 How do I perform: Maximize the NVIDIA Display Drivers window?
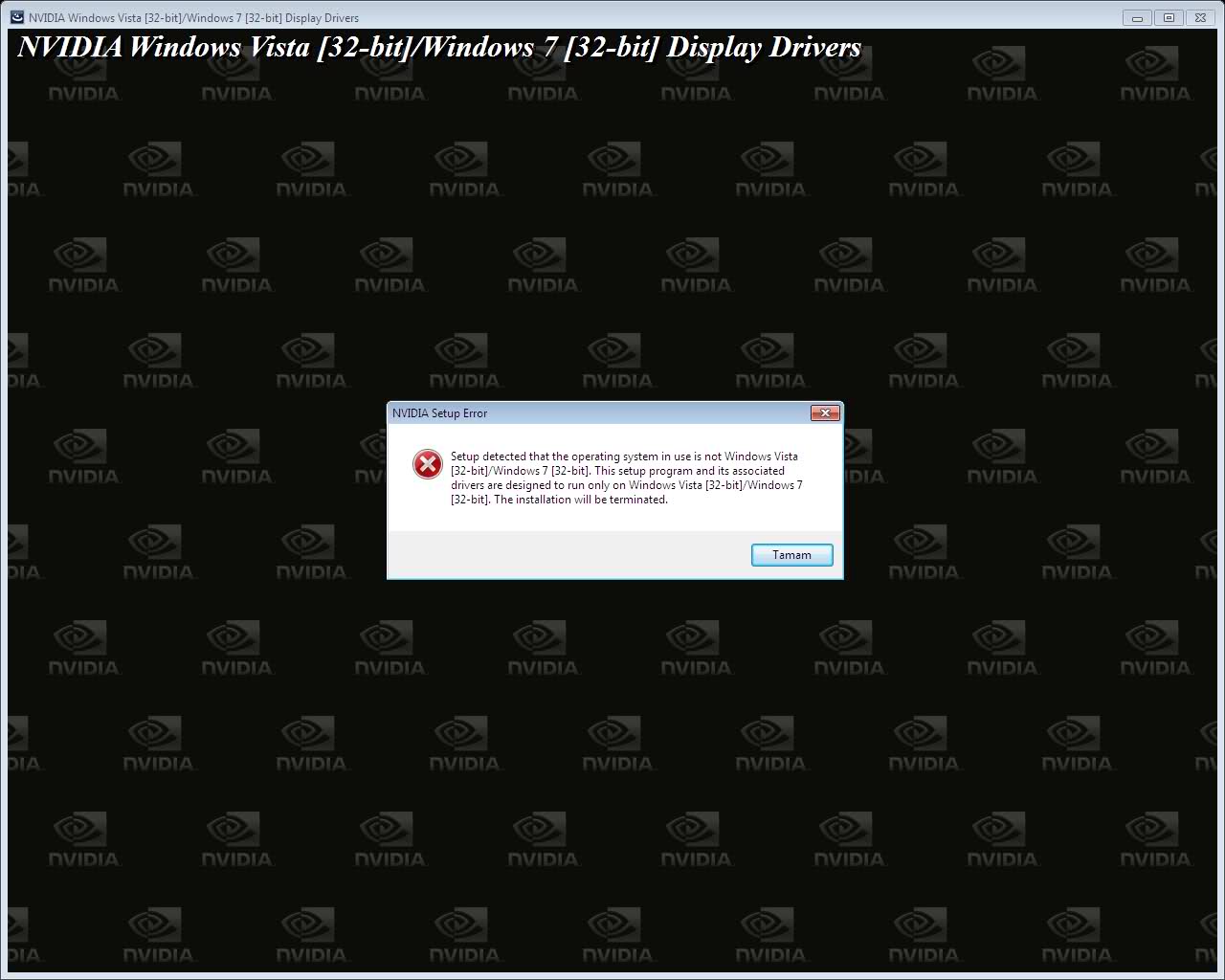[x=1169, y=17]
